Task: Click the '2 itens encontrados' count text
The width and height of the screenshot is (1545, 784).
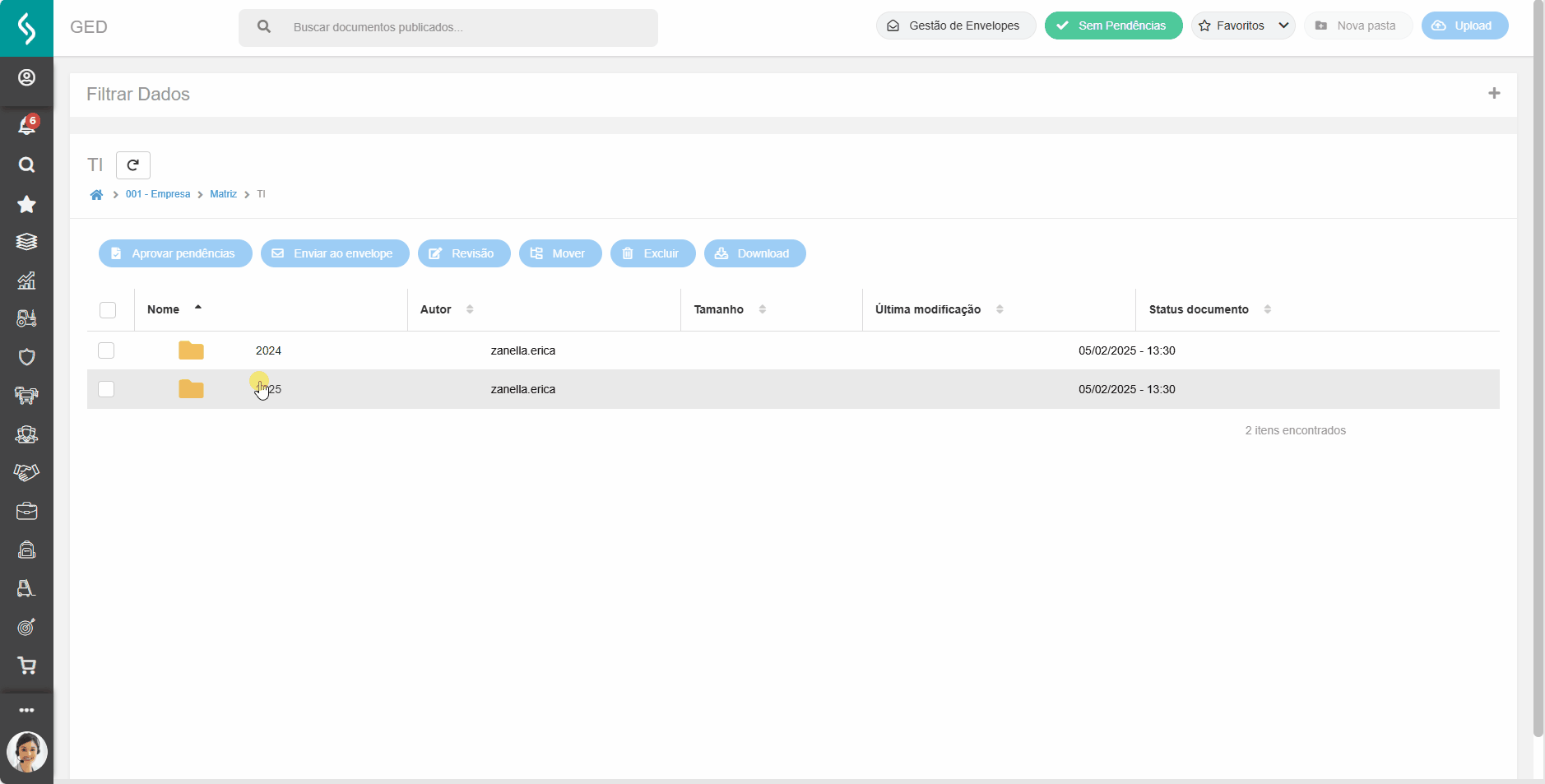Action: (x=1296, y=430)
